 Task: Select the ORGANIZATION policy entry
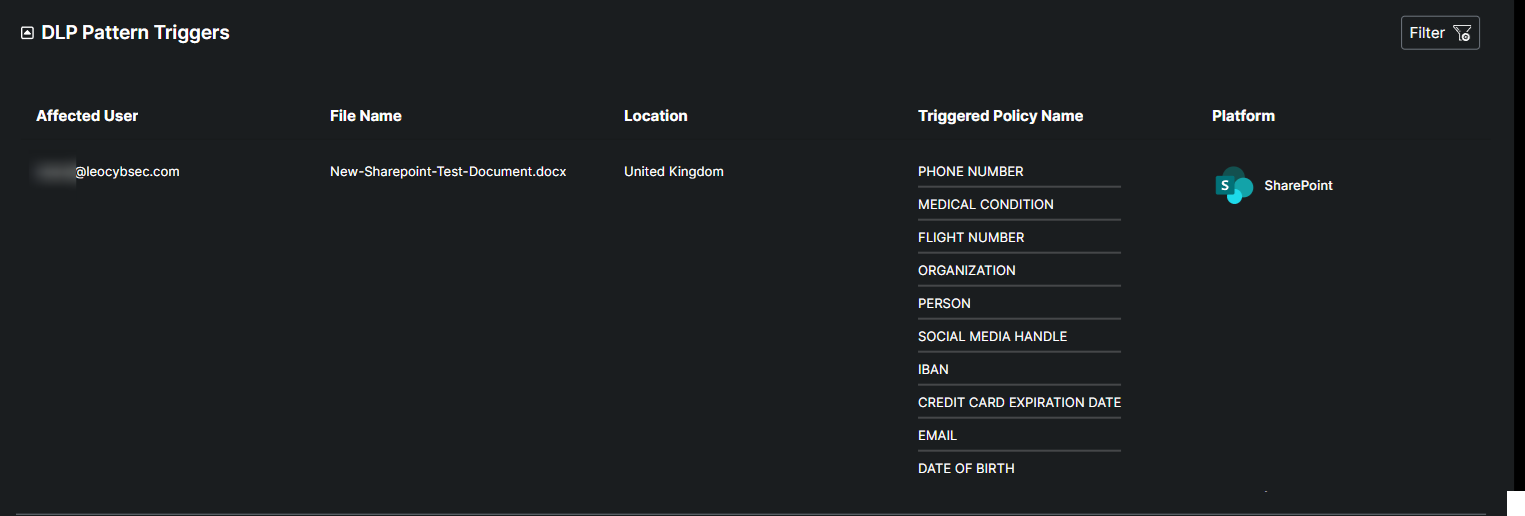(x=966, y=271)
